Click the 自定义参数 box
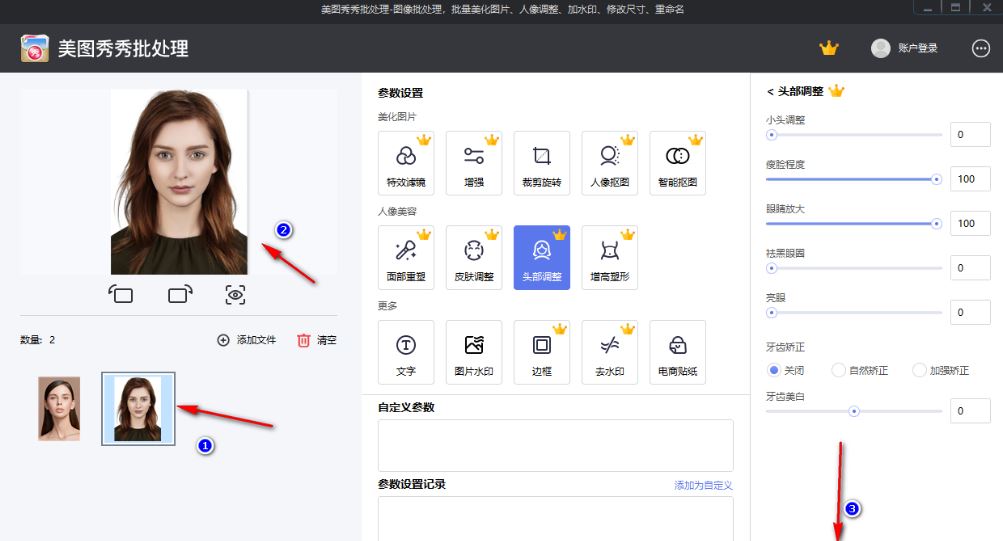 point(555,445)
